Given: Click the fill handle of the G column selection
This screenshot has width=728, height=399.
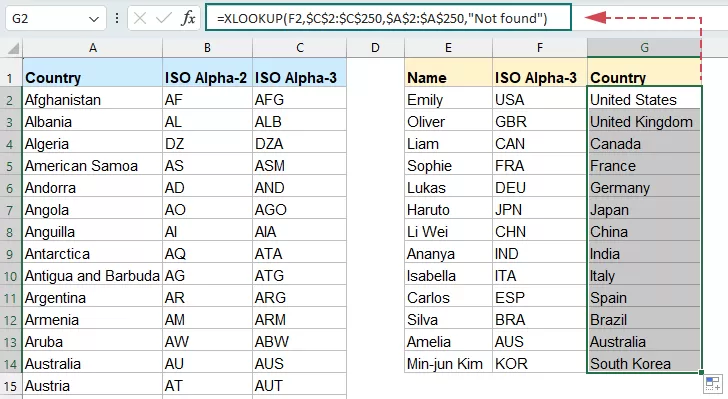Looking at the screenshot, I should pos(701,372).
